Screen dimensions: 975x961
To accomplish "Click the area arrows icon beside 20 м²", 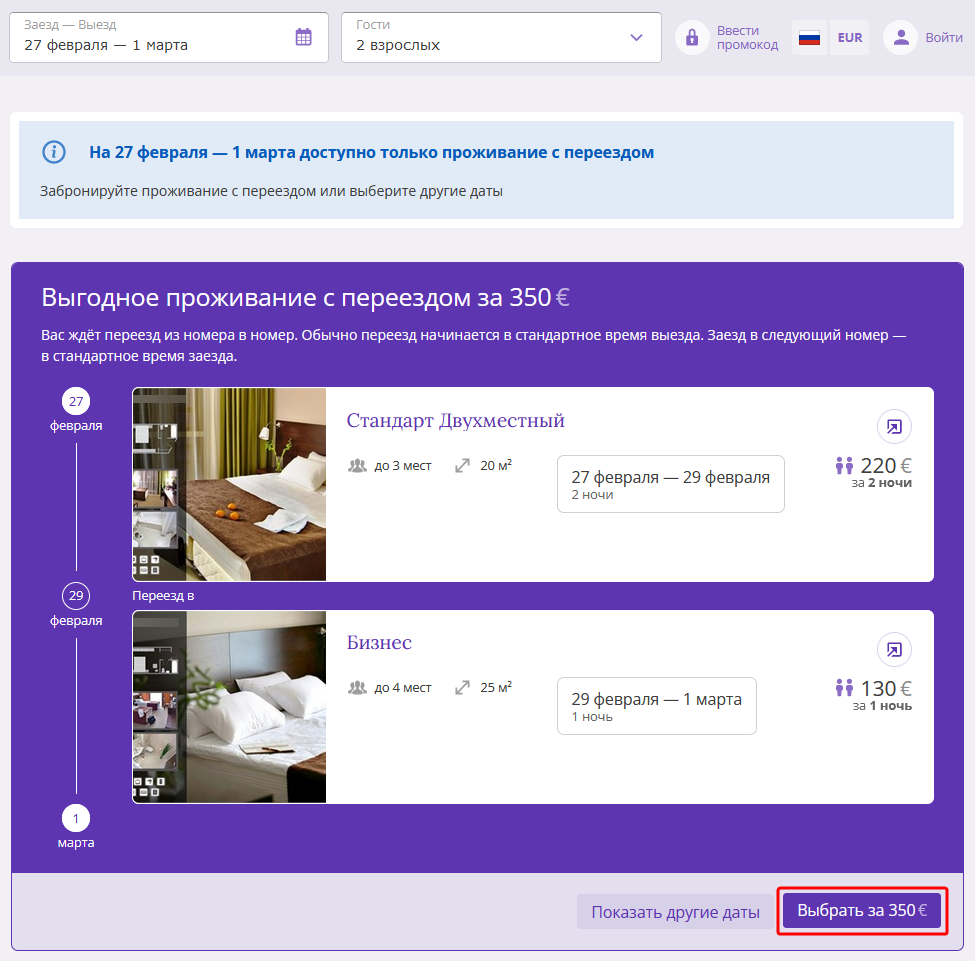I will tap(462, 465).
